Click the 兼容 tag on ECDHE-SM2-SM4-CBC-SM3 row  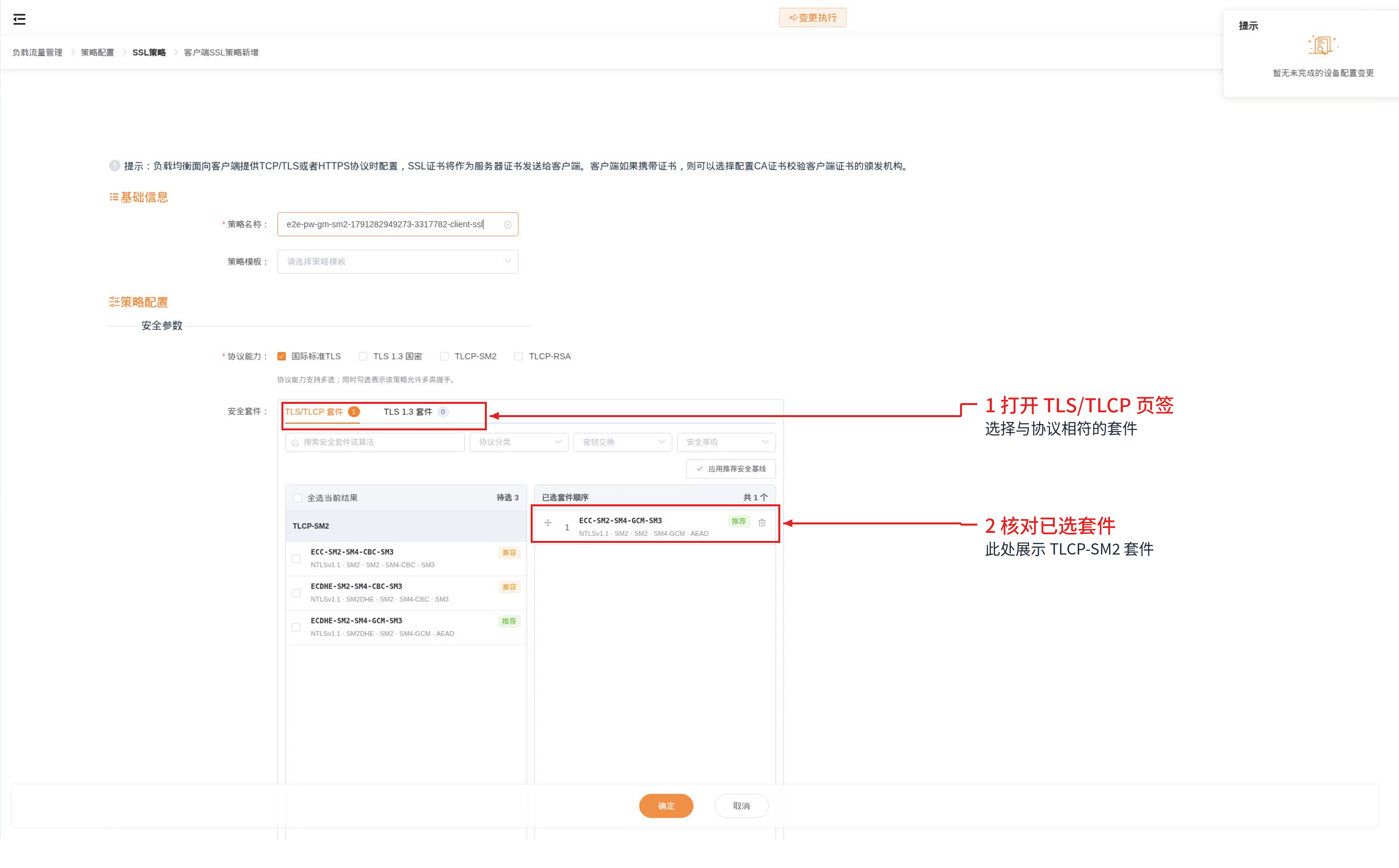click(x=509, y=587)
